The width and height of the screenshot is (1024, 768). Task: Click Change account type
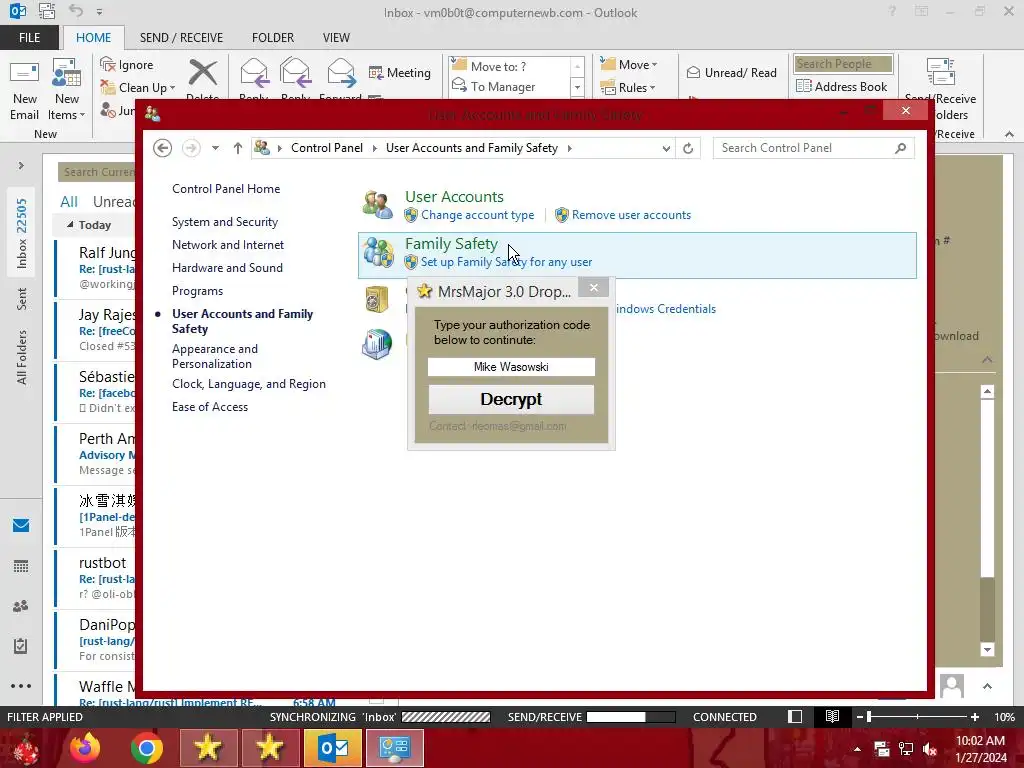coord(477,215)
